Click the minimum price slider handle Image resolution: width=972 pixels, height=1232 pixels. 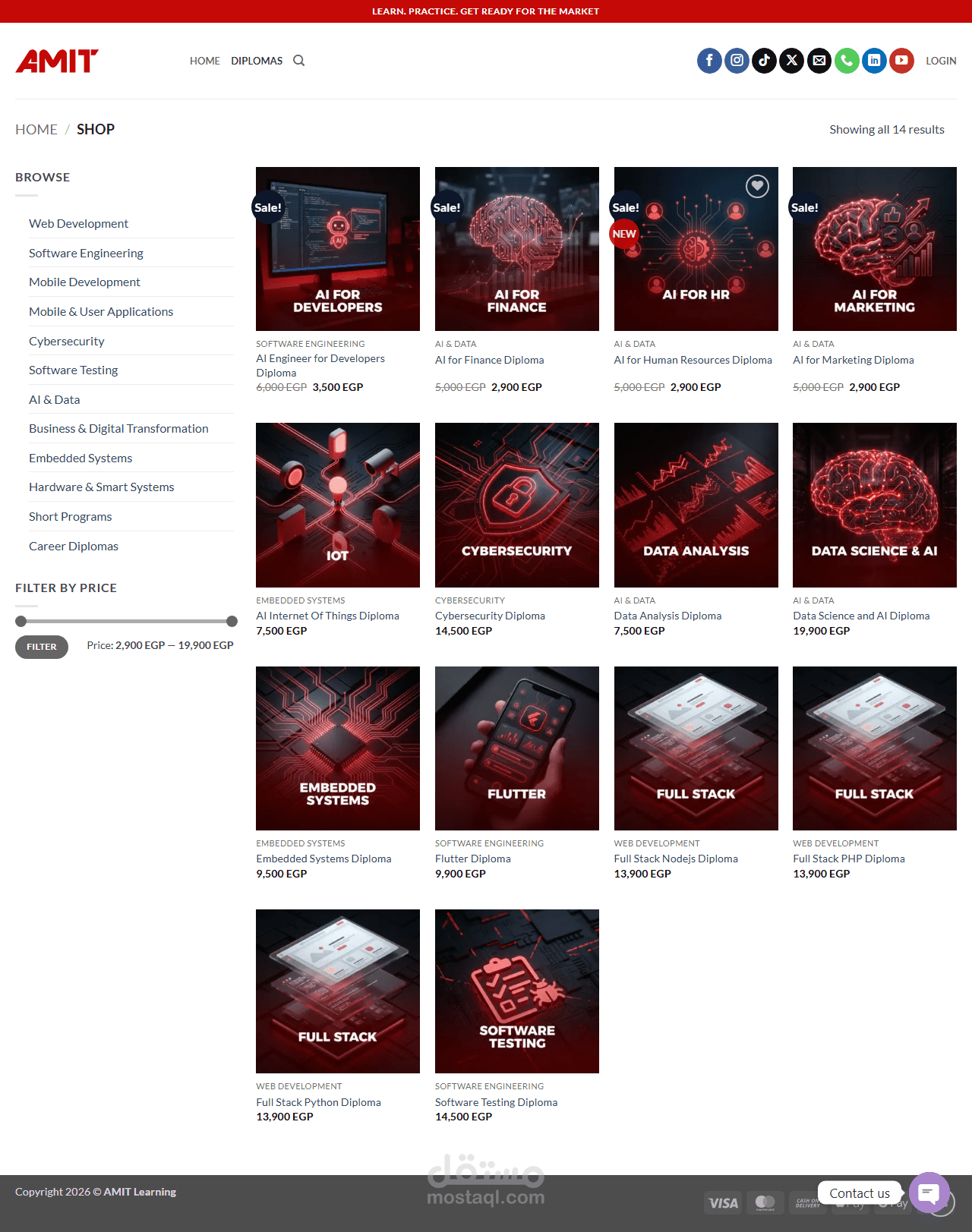pos(21,621)
